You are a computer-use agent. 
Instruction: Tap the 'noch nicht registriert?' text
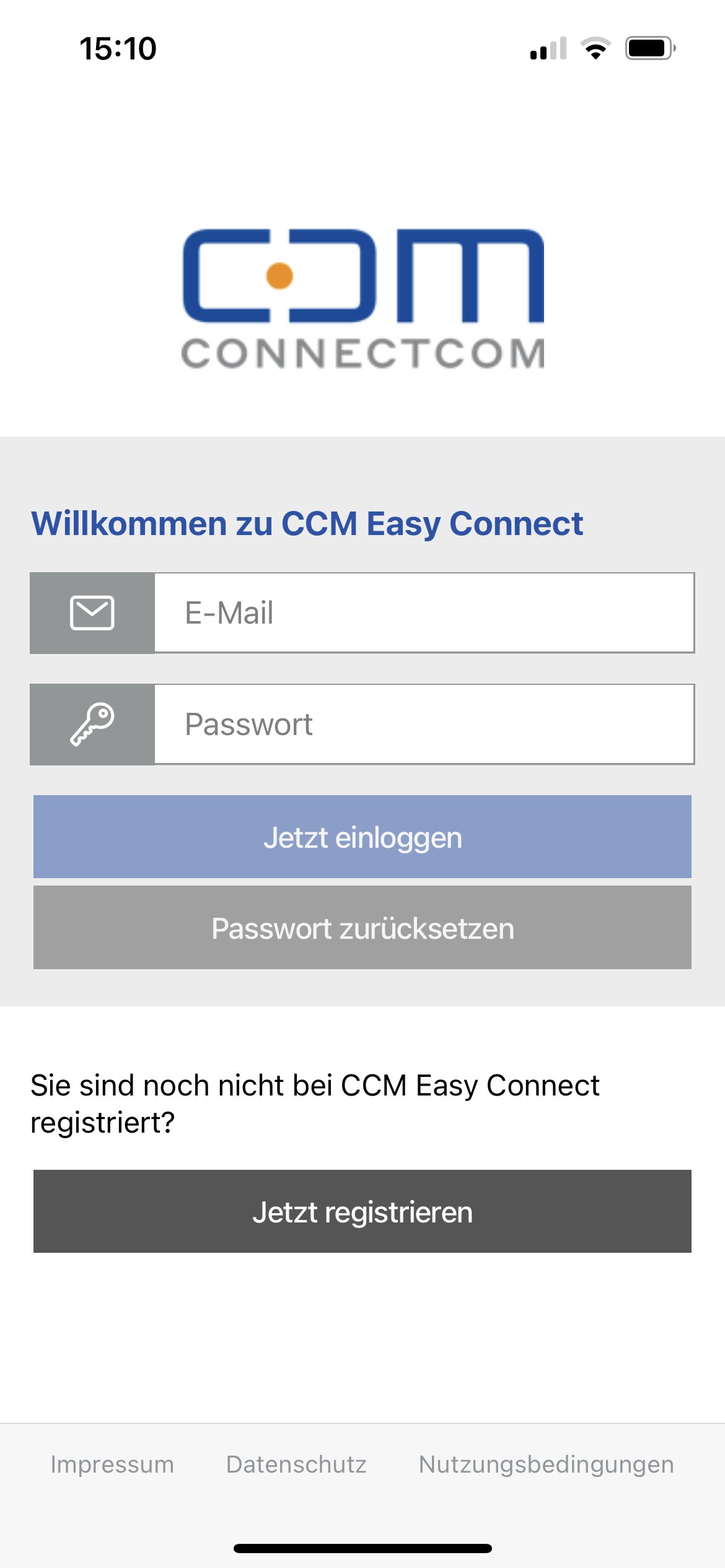click(315, 1104)
